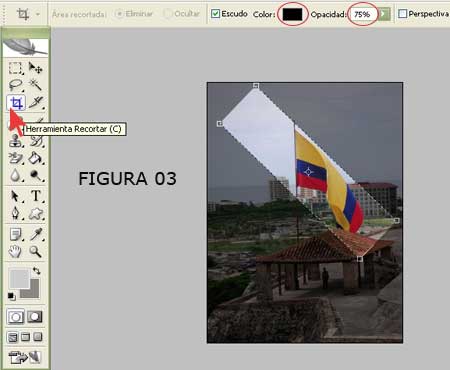Select the Zoom tool
This screenshot has height=370, width=450.
(35, 251)
